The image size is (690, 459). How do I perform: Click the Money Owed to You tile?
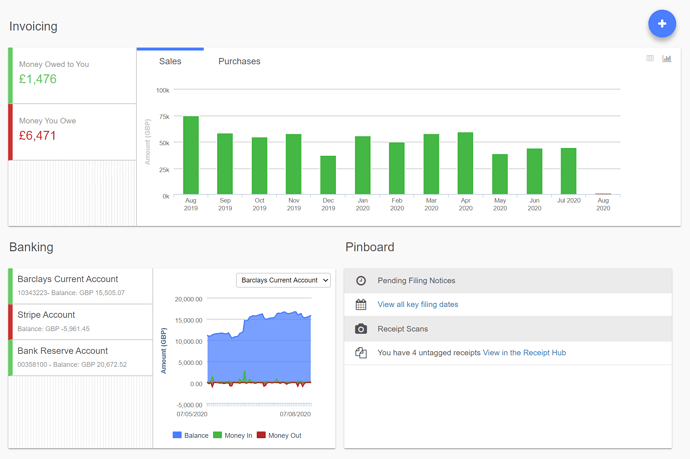point(73,74)
